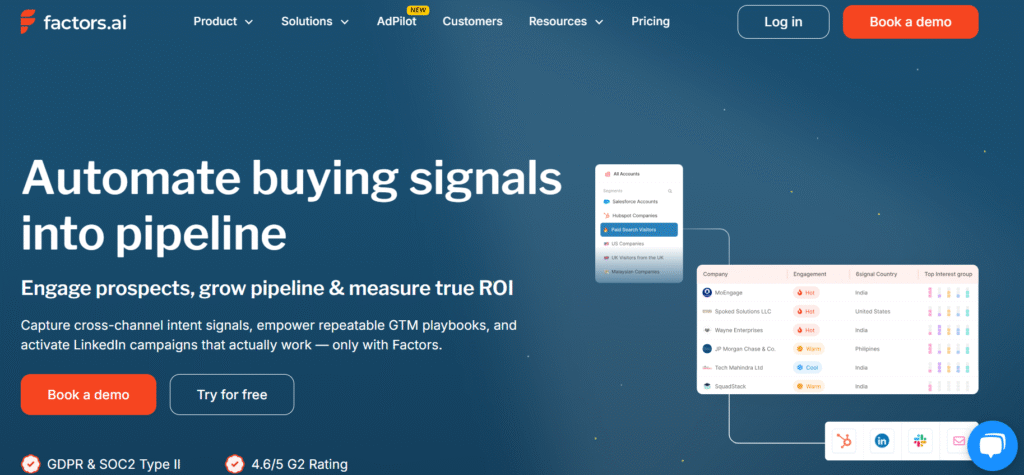The height and width of the screenshot is (475, 1024).
Task: Click the HubSpot integration icon tile
Action: point(844,441)
